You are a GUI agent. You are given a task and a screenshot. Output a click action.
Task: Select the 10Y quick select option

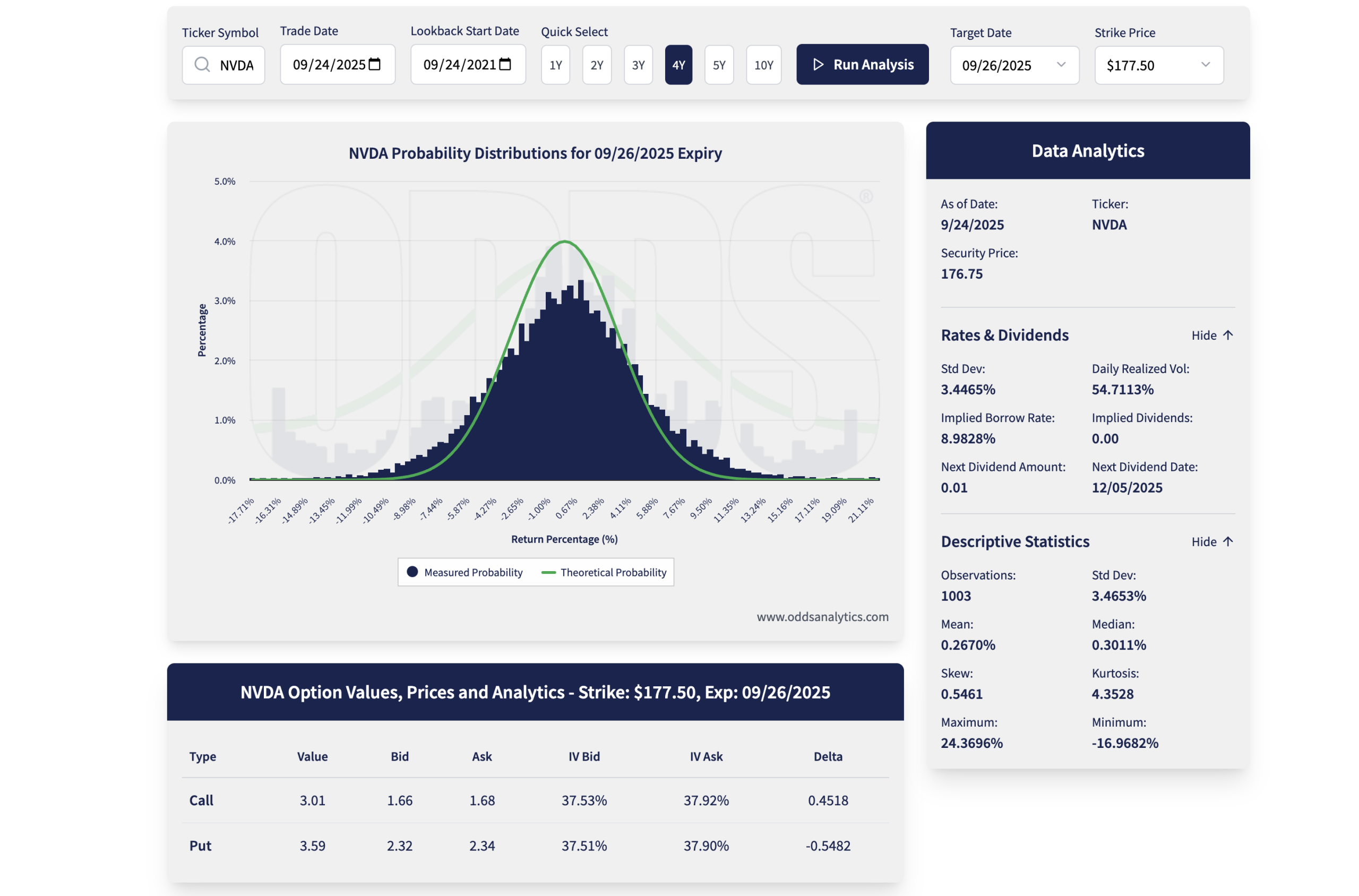(x=763, y=65)
